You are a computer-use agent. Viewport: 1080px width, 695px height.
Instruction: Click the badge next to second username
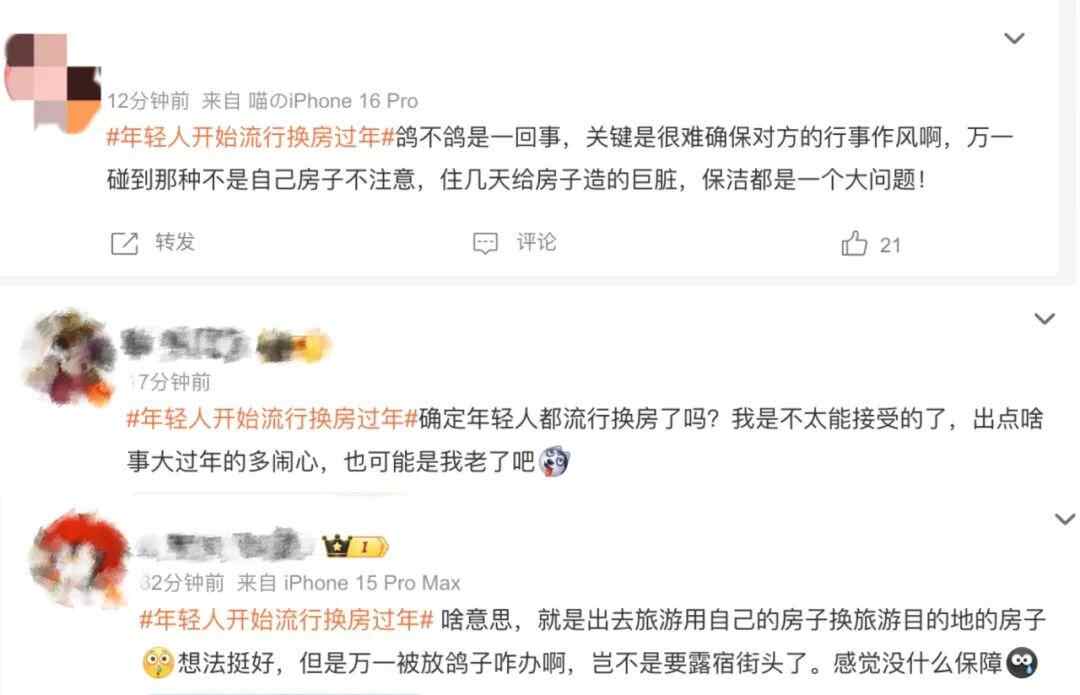pos(294,344)
